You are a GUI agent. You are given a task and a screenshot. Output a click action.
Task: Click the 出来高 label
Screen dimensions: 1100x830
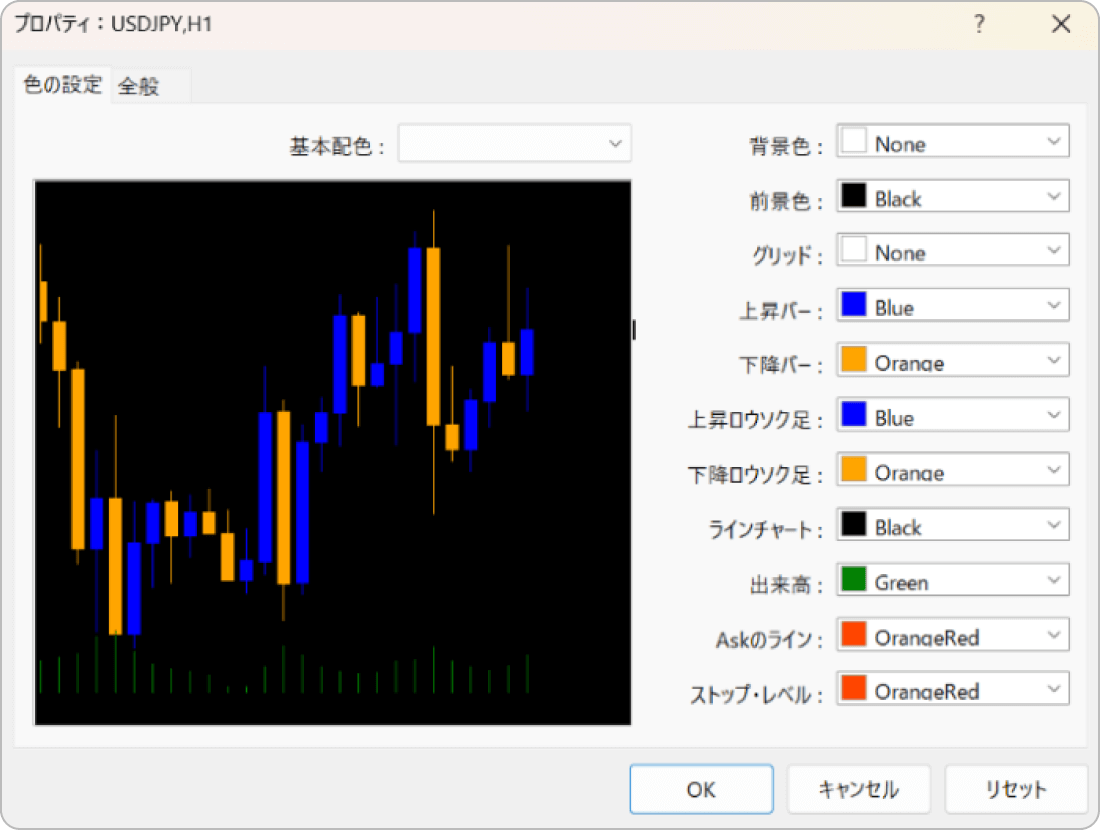click(x=786, y=585)
